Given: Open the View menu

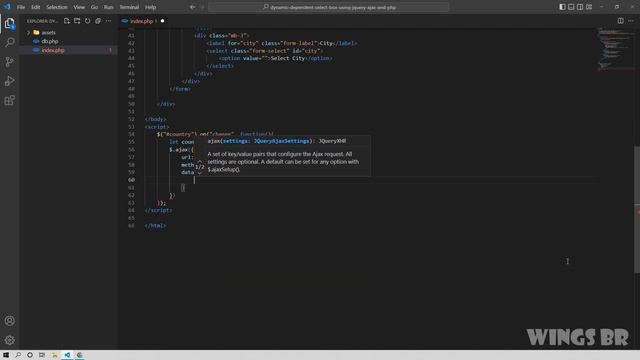Looking at the screenshot, I should click(x=79, y=7).
